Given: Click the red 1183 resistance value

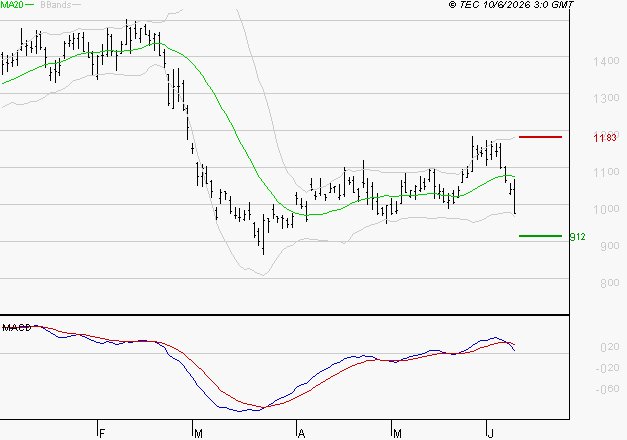Looking at the screenshot, I should [605, 138].
